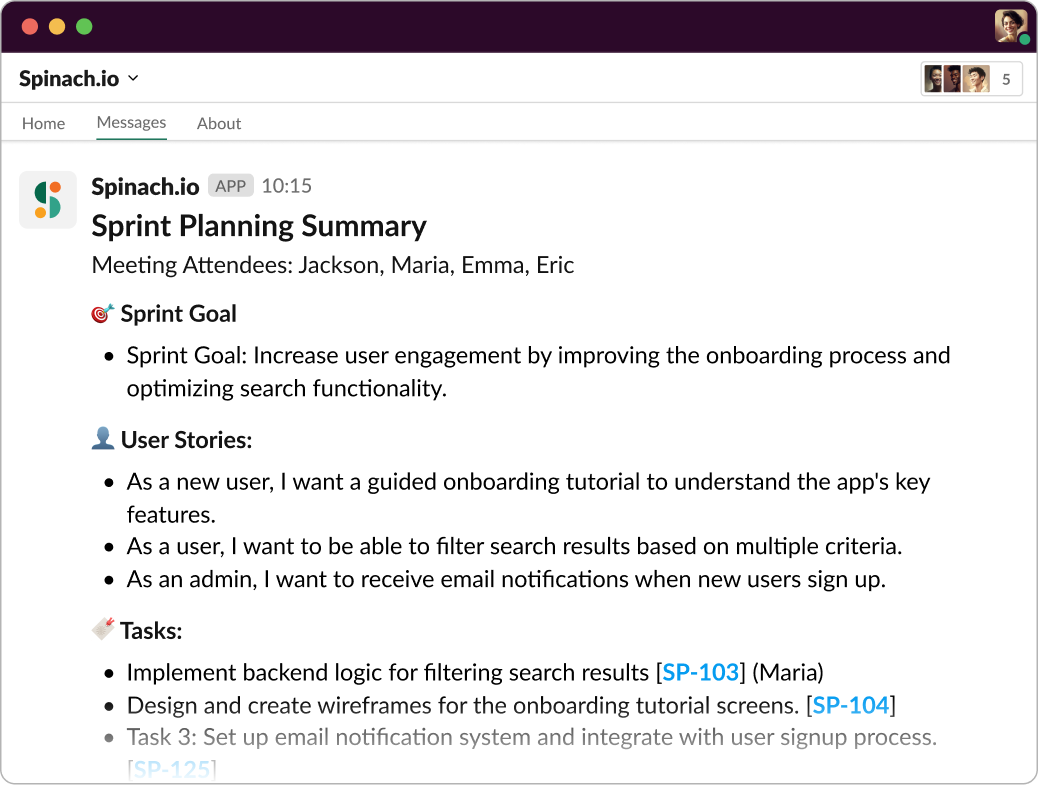Click the member count number 5
The width and height of the screenshot is (1039, 785).
[1006, 79]
